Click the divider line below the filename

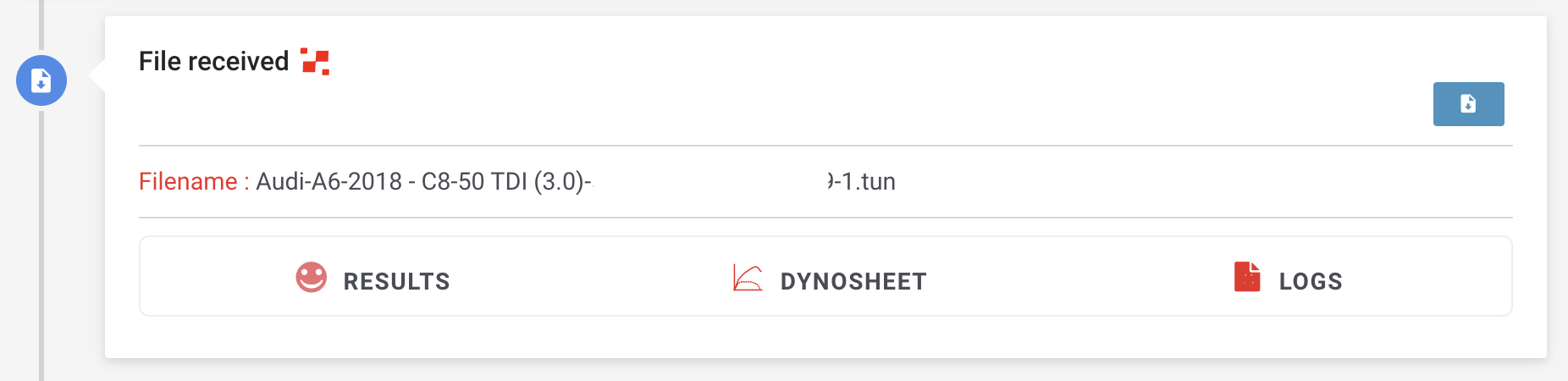click(x=825, y=218)
